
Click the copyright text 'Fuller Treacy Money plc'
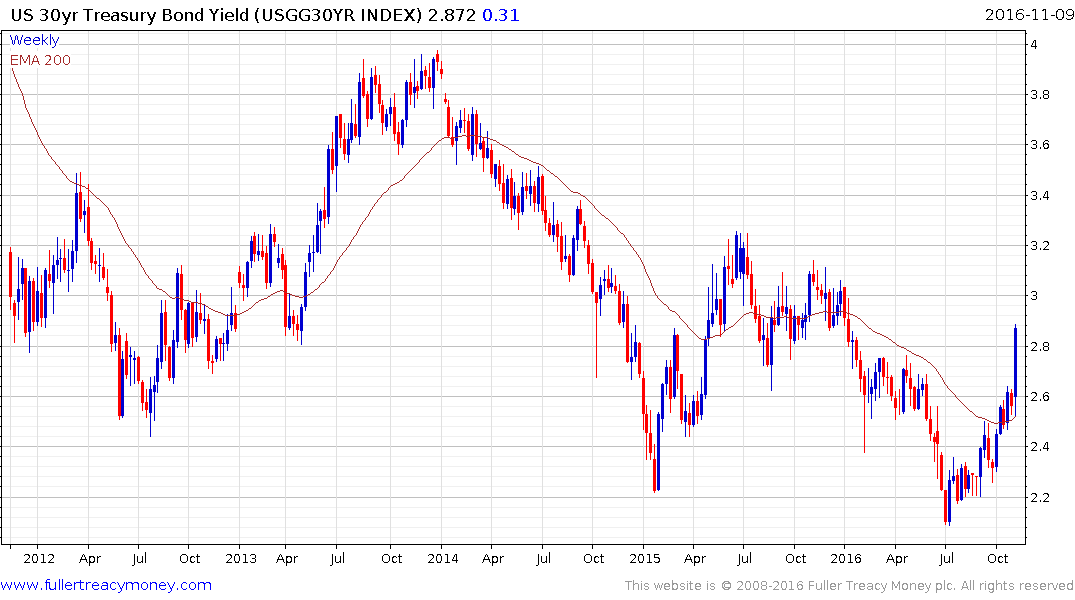882,586
